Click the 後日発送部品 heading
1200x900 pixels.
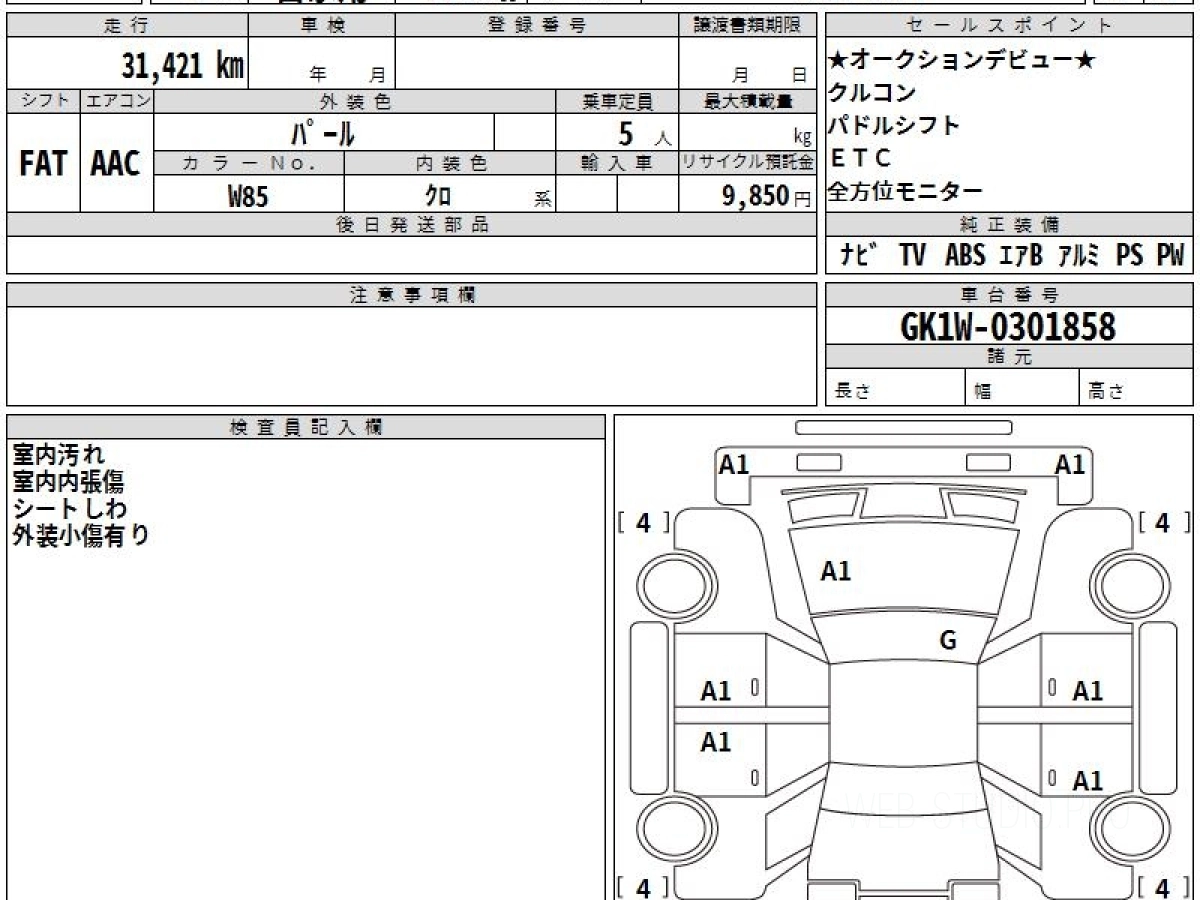tap(412, 225)
